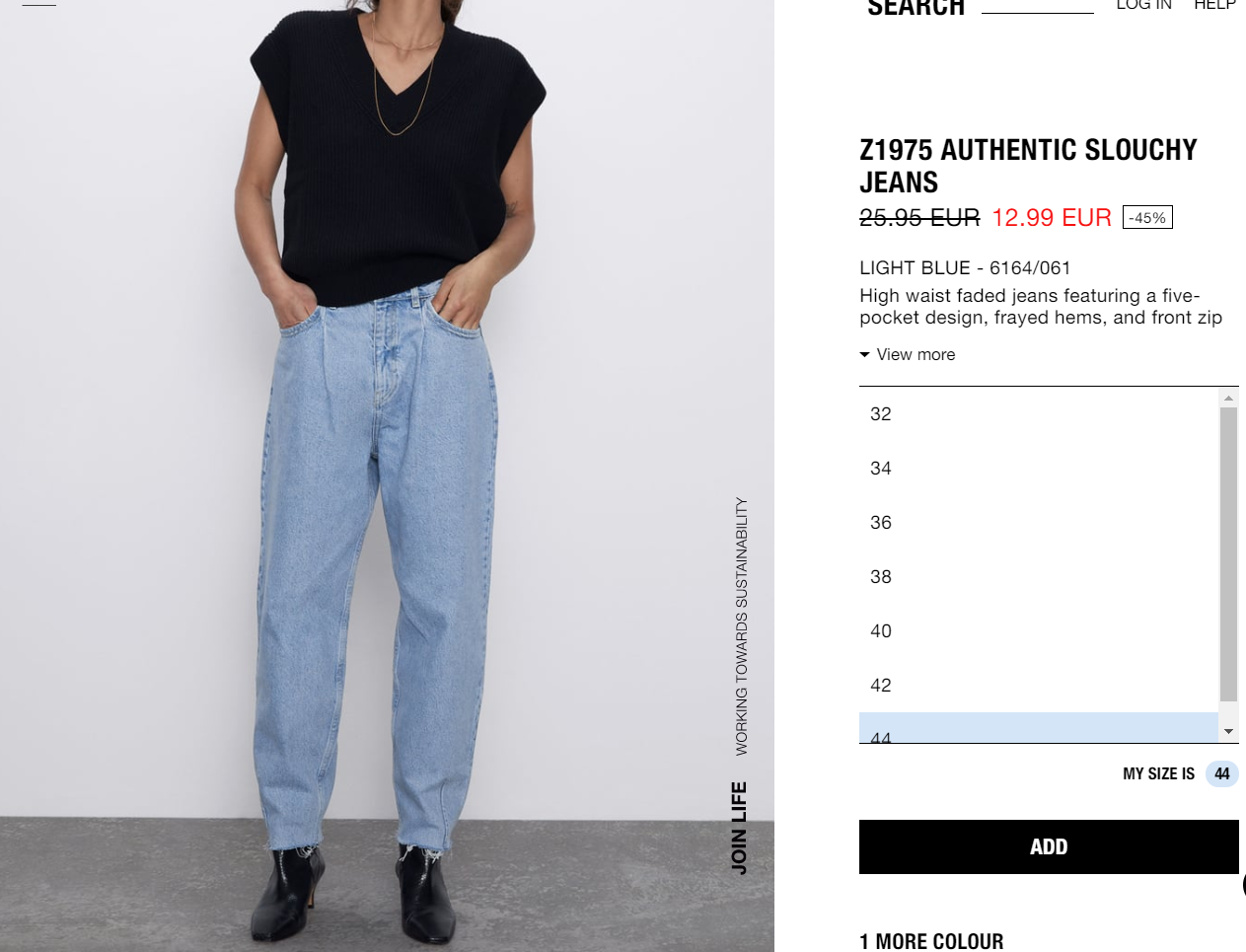
Task: Open the JOIN LIFE sustainability link
Action: coord(739,828)
